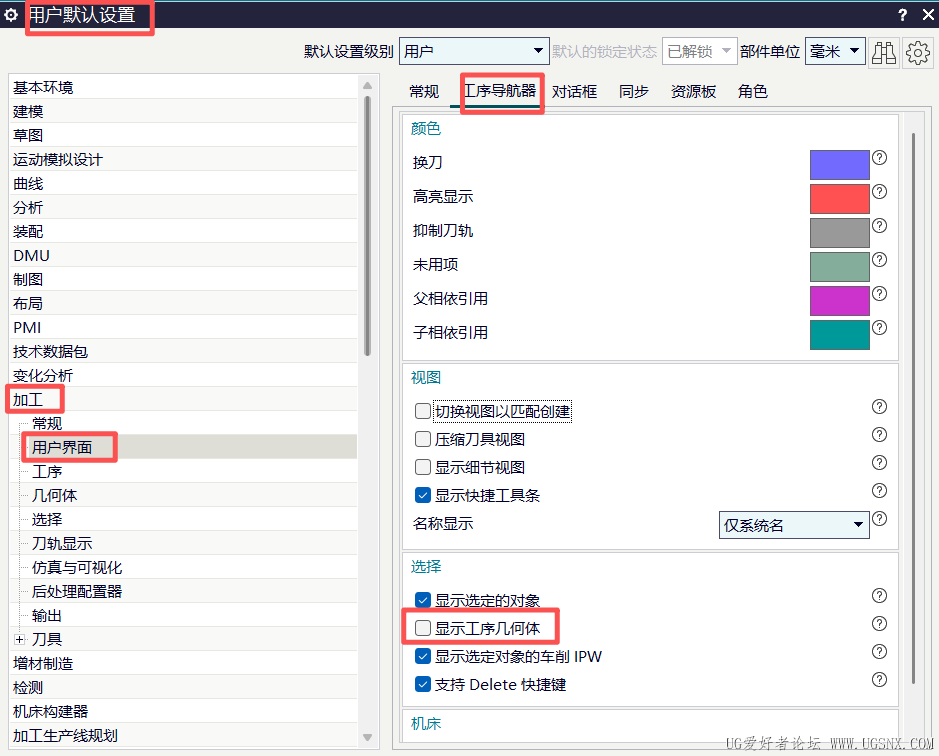Collapse the 加工 category in tree
Screen dimensions: 939x756
pos(28,400)
